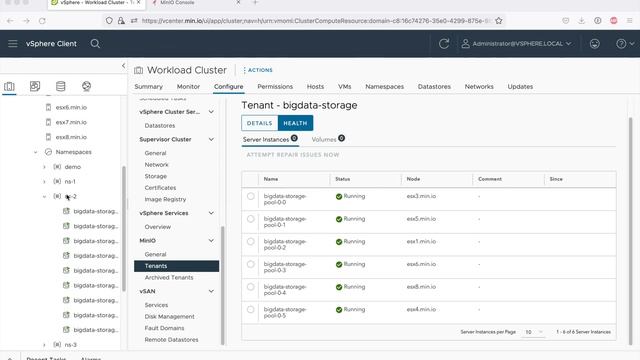Screen dimensions: 640x360
Task: Open Archived Tenants settings
Action: click(169, 278)
